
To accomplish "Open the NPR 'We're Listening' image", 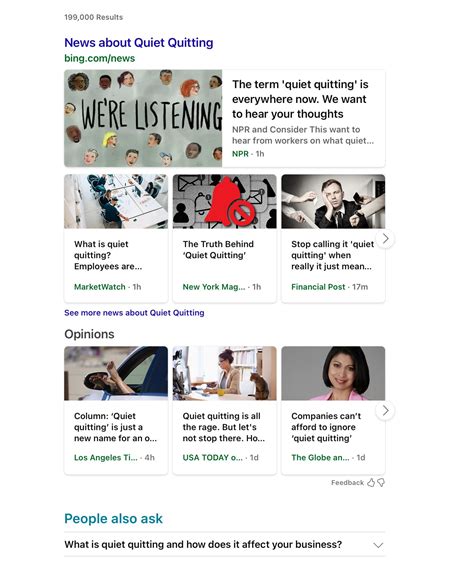I will pyautogui.click(x=143, y=118).
